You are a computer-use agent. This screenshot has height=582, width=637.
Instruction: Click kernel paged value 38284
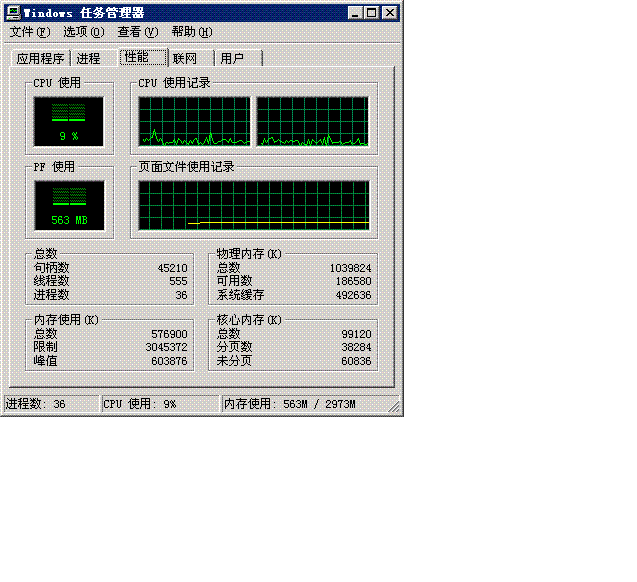pyautogui.click(x=356, y=347)
